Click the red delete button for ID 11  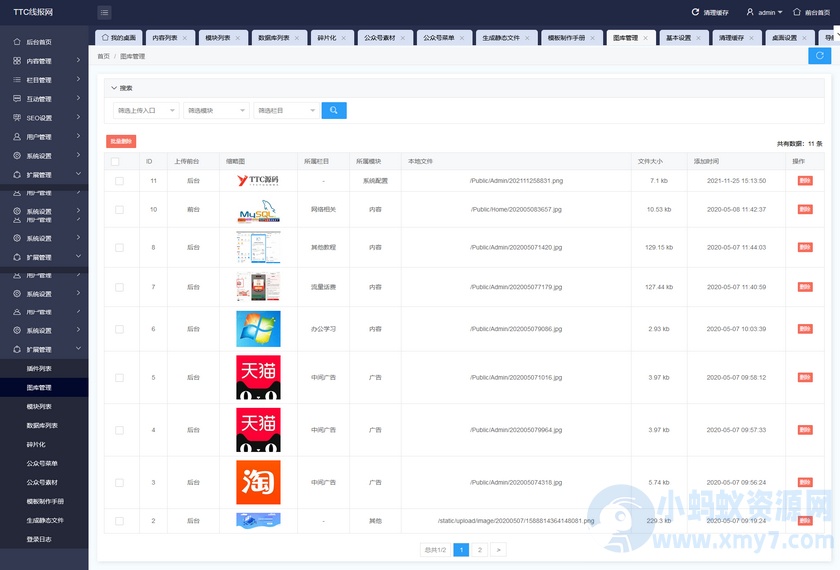pyautogui.click(x=805, y=181)
